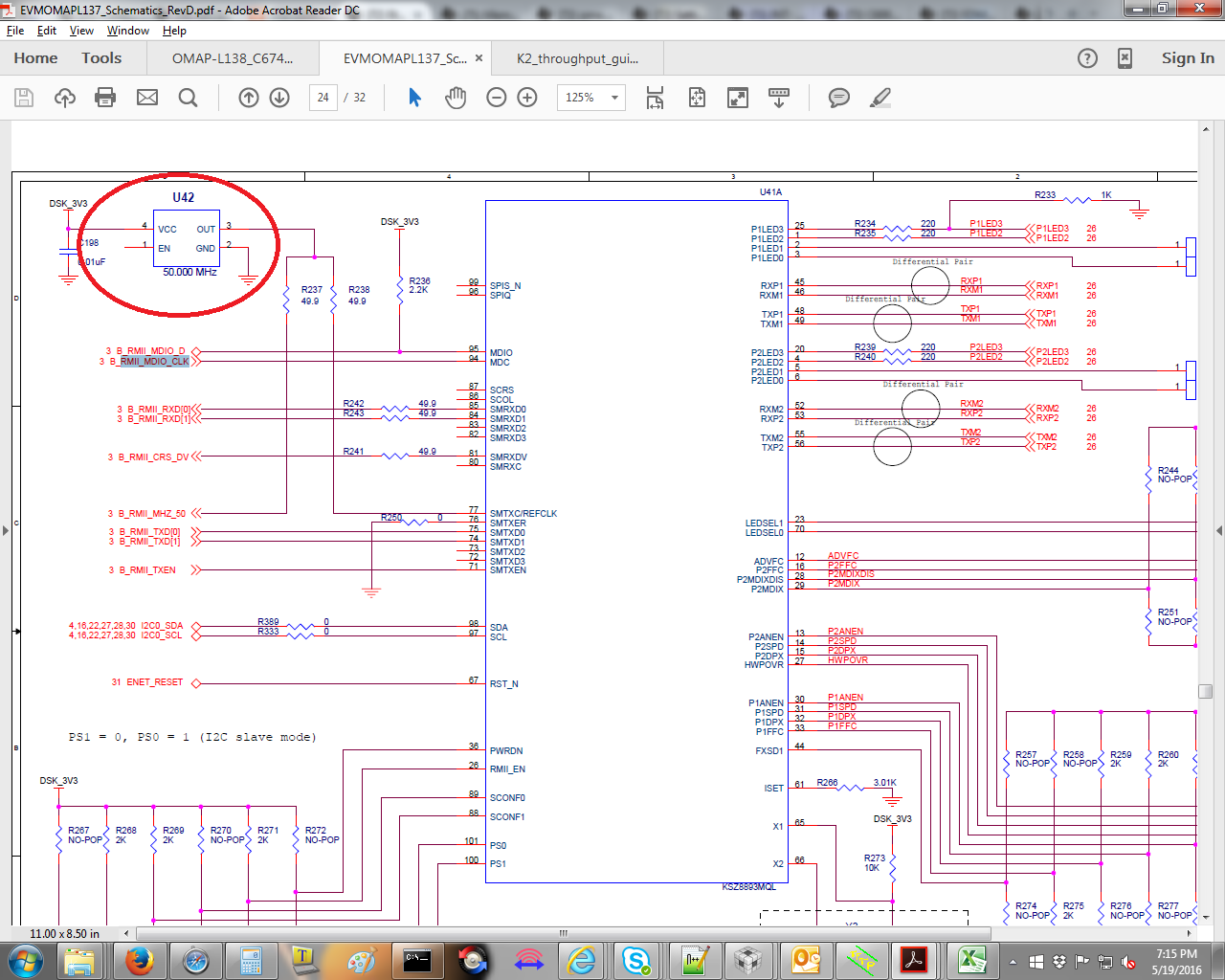The image size is (1225, 980).
Task: Close the EVMOMAPL137_Sc document tab
Action: tap(479, 58)
